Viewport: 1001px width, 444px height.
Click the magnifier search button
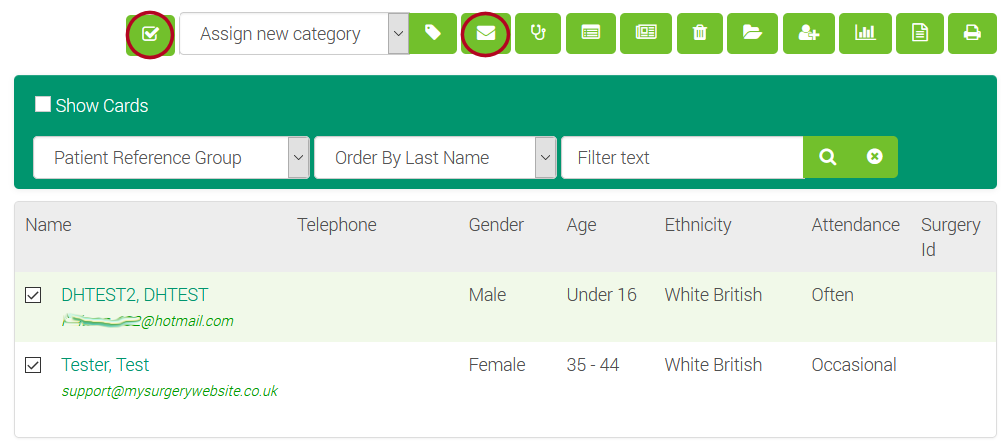[827, 158]
